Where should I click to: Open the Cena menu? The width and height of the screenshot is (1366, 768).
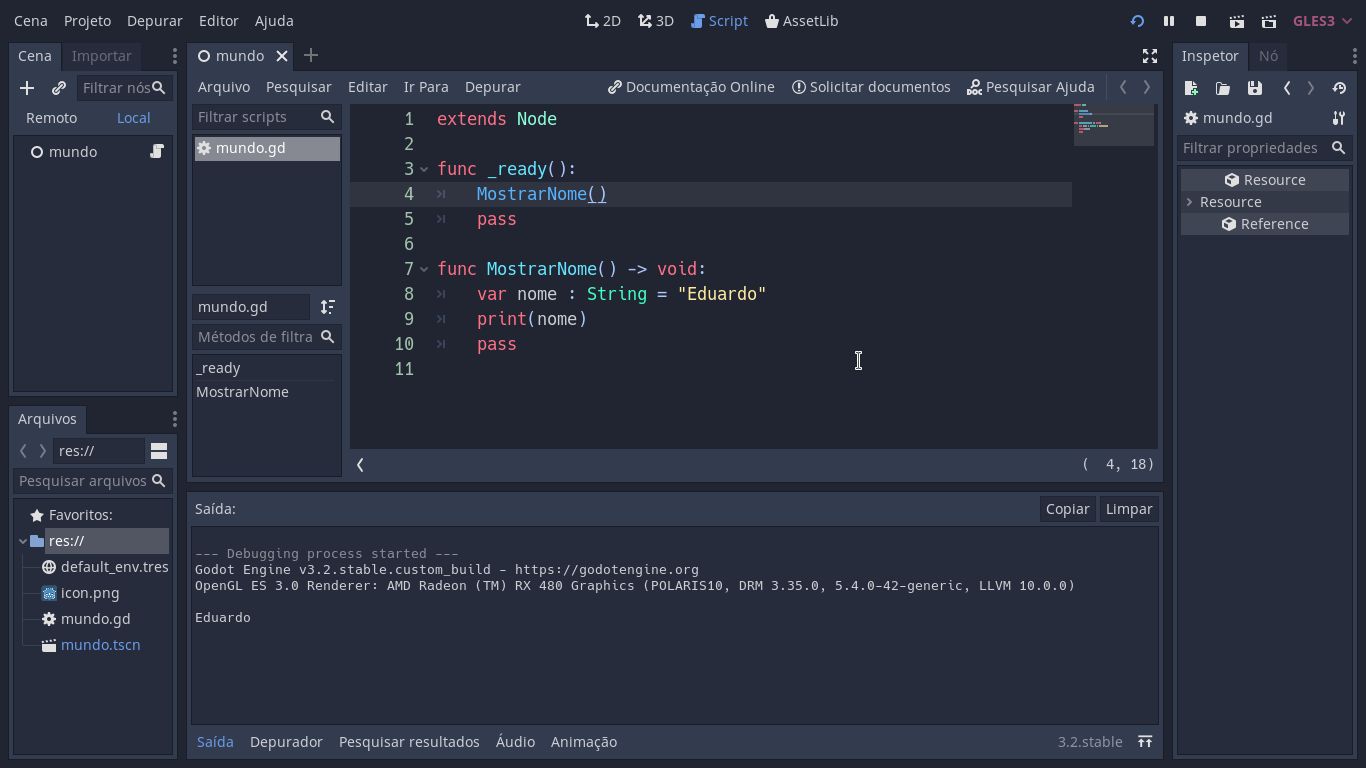coord(31,21)
